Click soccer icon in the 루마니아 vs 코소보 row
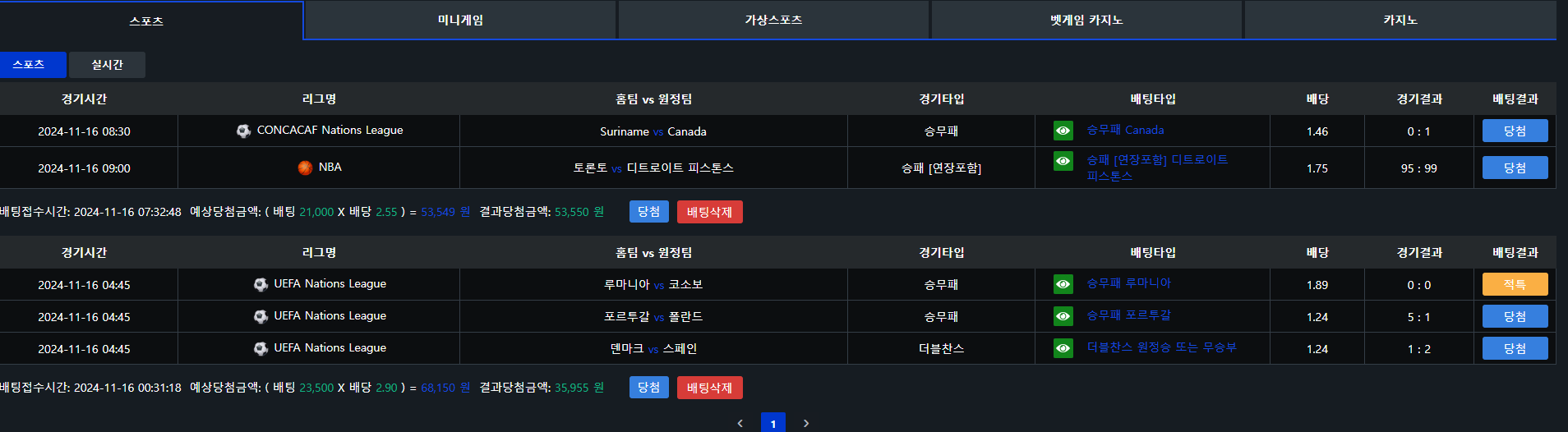 261,284
